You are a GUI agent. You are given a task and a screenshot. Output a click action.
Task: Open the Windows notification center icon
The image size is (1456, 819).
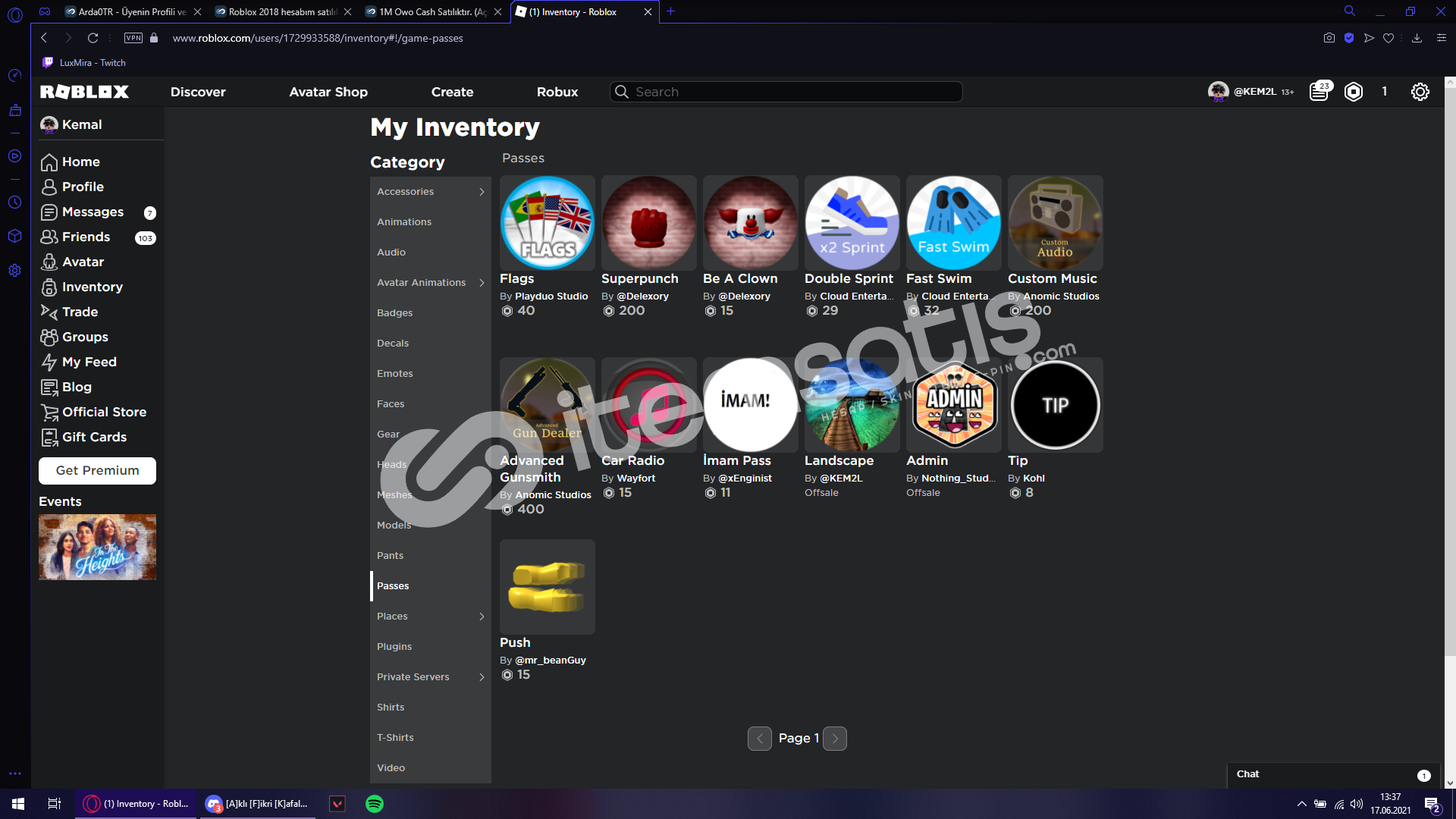[1432, 804]
